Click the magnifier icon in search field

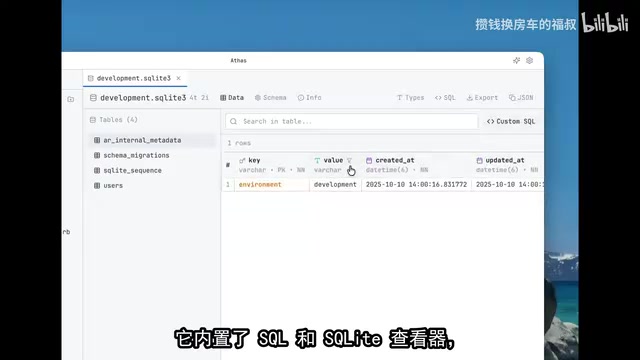click(233, 121)
